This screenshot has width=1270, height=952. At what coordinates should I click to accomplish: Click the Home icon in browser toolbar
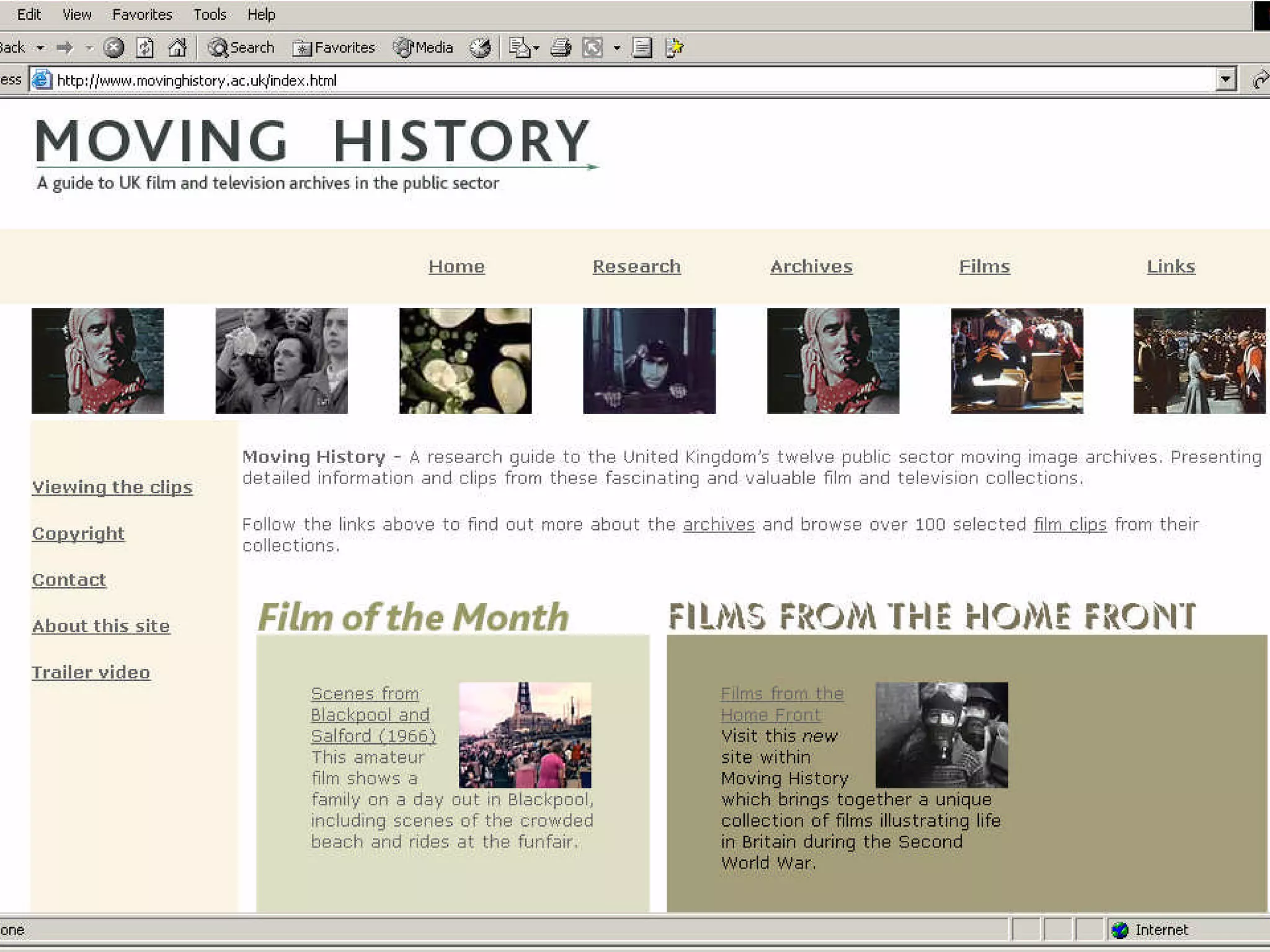click(x=177, y=48)
